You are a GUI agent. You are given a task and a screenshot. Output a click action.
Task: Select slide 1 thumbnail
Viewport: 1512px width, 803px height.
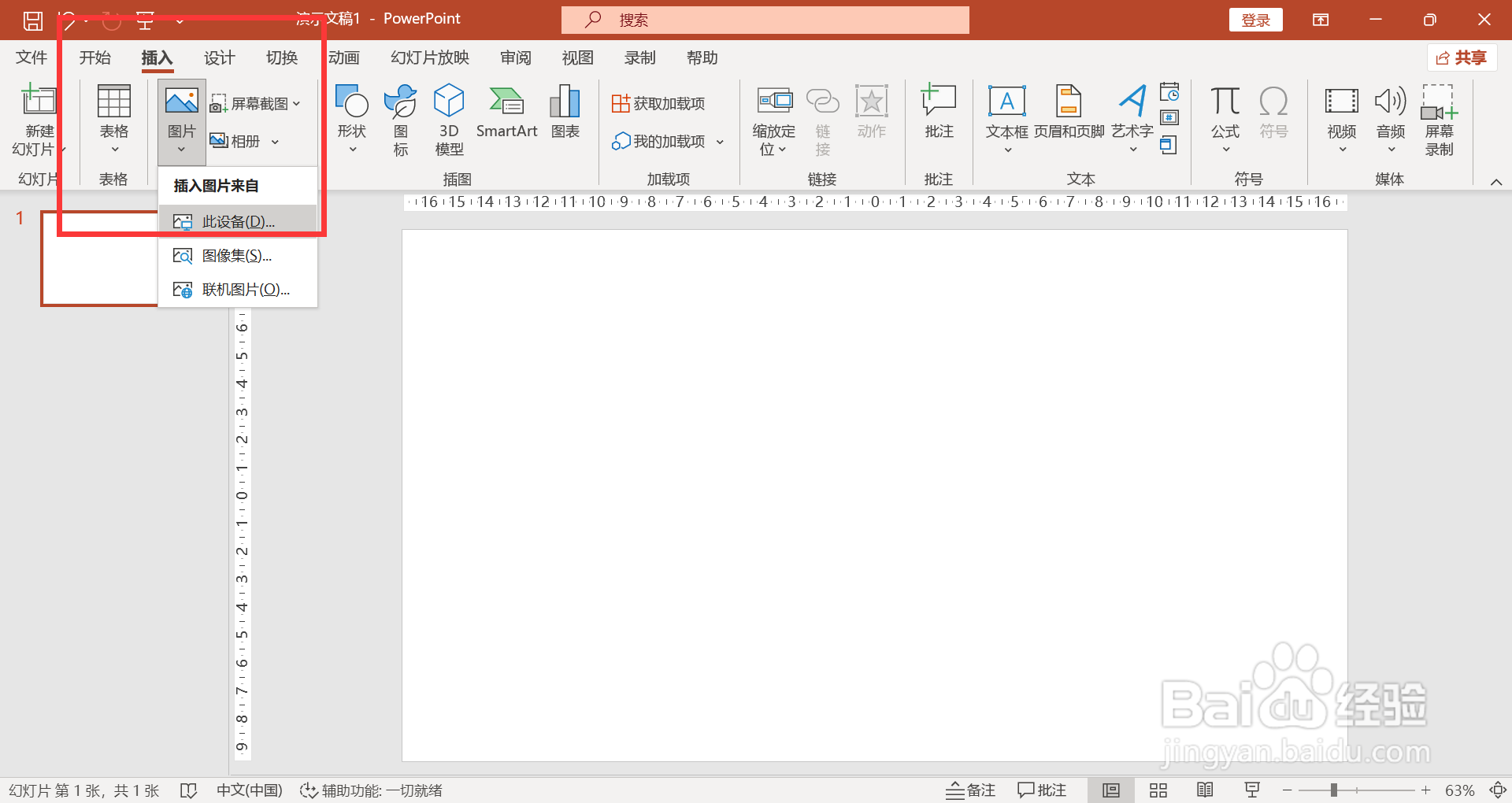click(x=100, y=258)
